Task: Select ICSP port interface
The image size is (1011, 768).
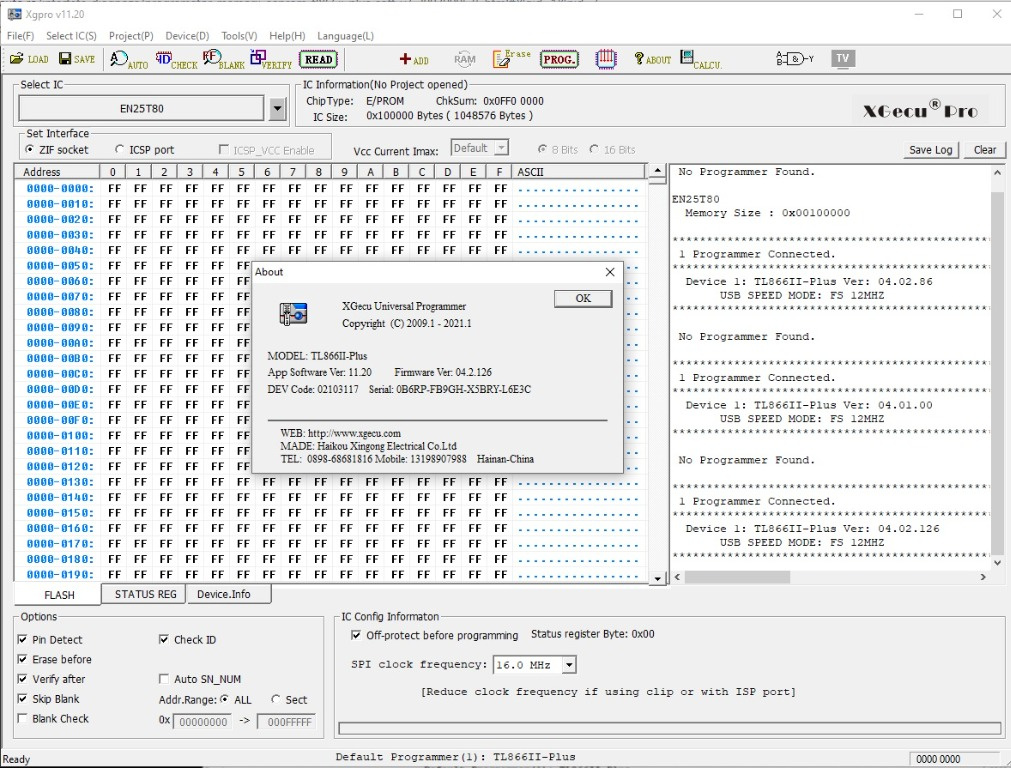Action: point(119,150)
